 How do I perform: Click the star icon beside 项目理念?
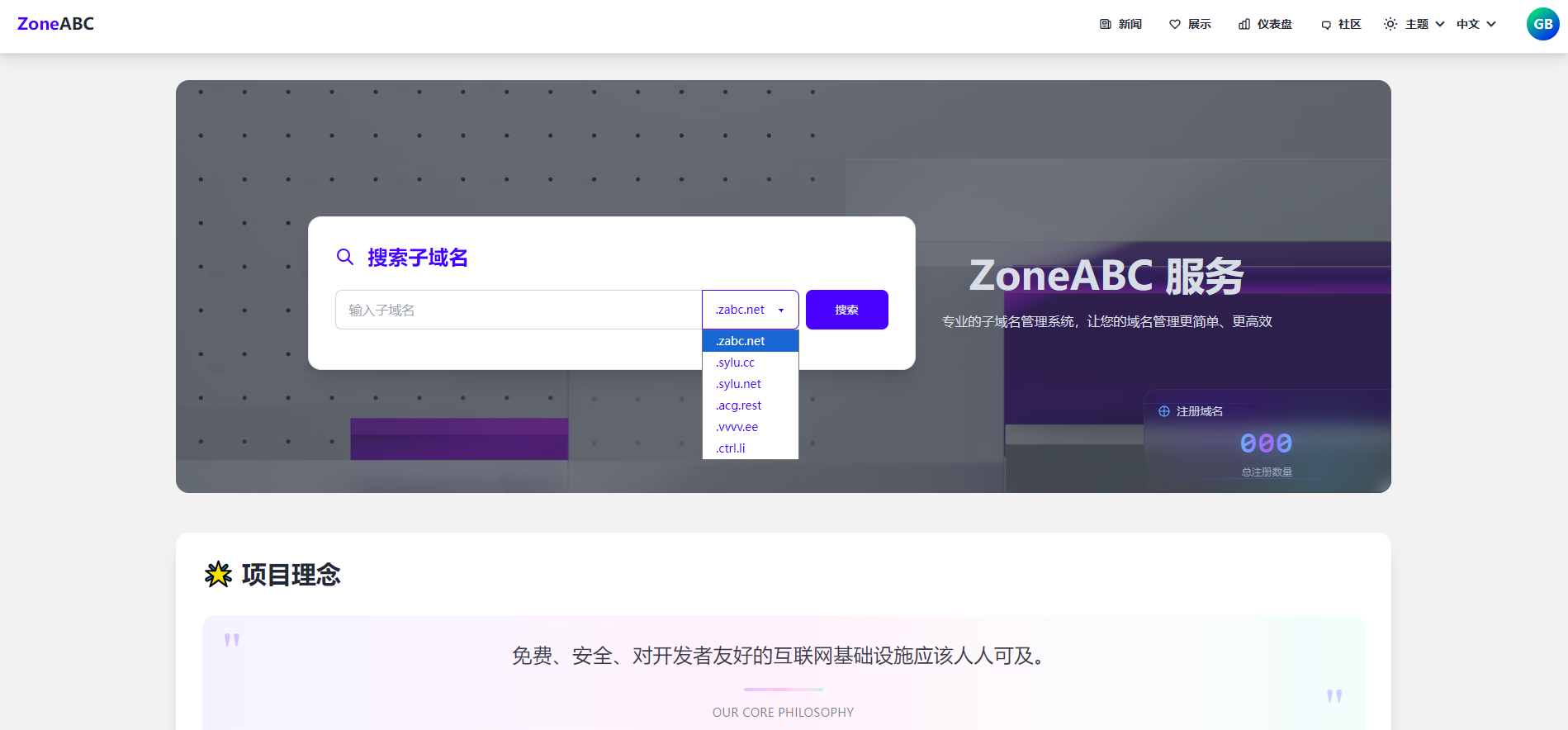(219, 574)
